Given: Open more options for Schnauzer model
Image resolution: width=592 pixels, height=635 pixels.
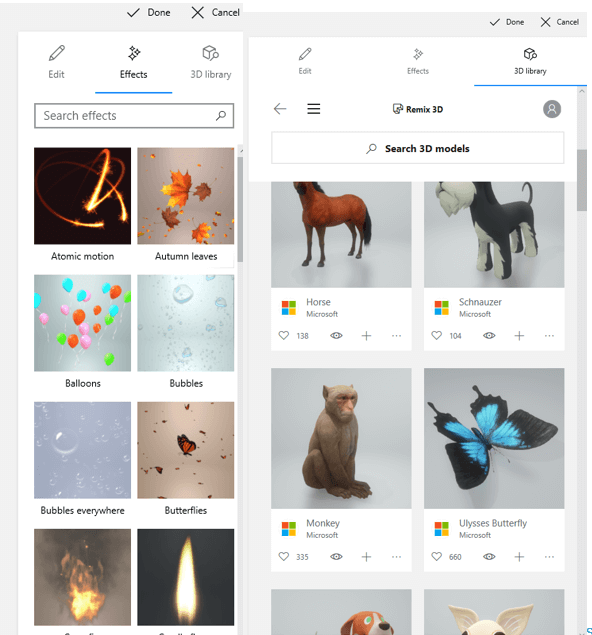Looking at the screenshot, I should click(x=549, y=335).
